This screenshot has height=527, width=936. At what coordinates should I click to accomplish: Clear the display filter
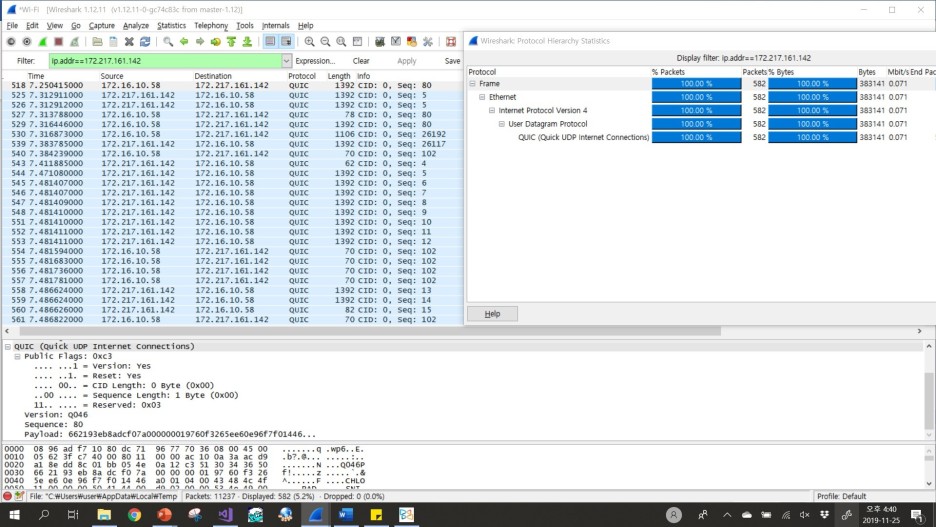click(361, 61)
